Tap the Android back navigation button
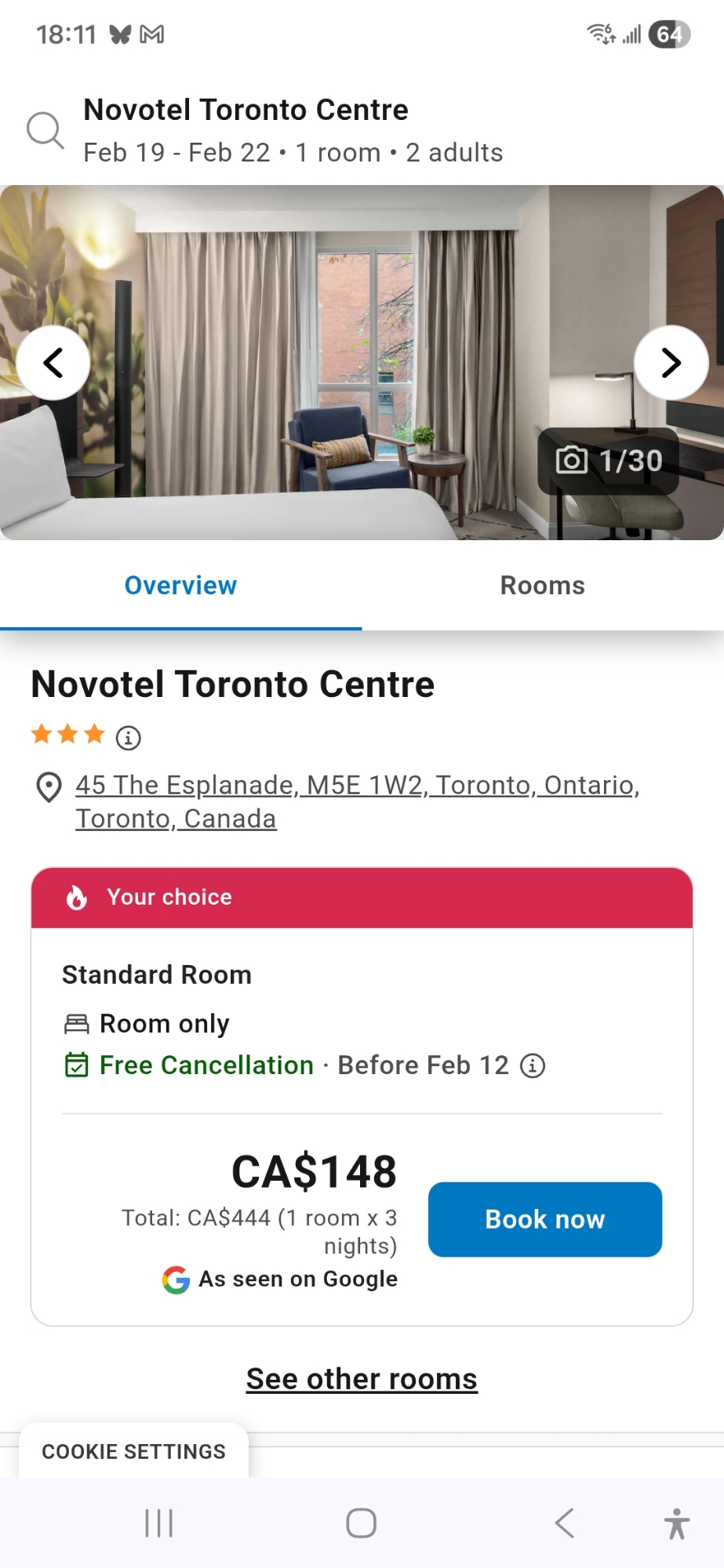The height and width of the screenshot is (1568, 724). coord(565,1523)
